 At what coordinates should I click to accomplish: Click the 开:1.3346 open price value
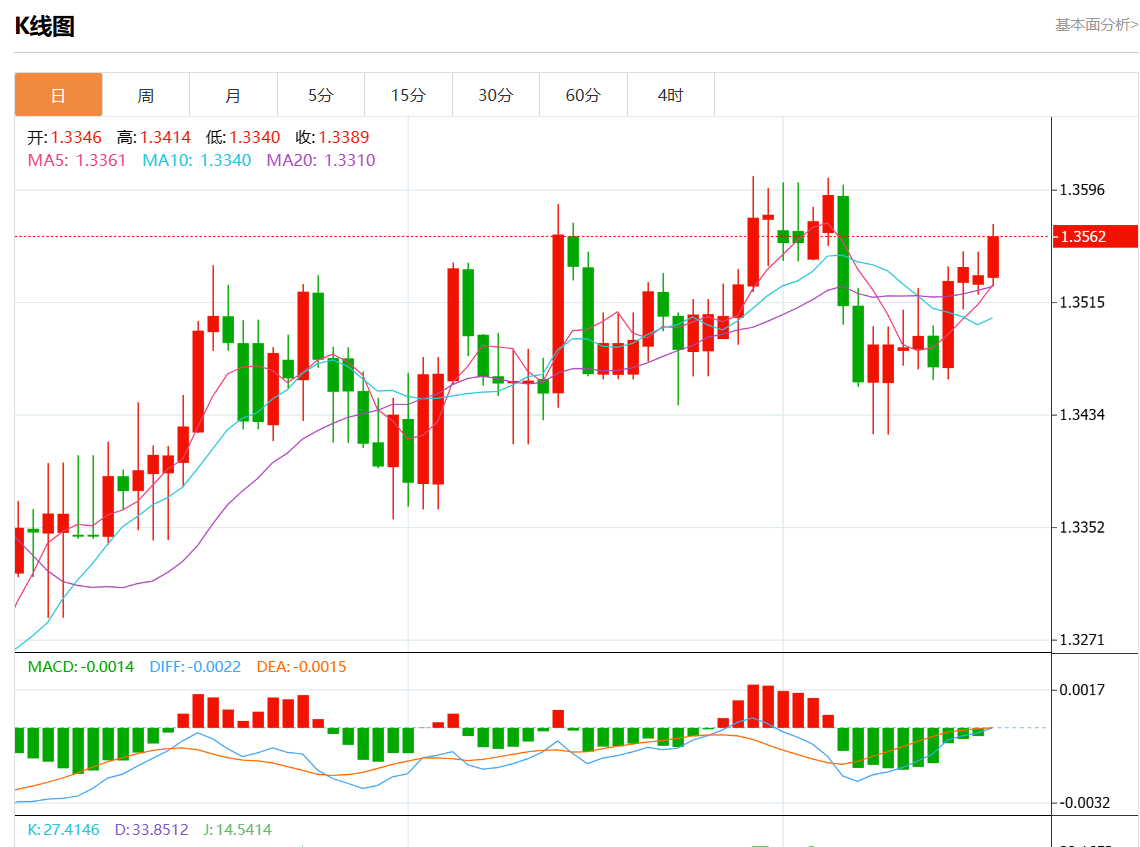pos(65,137)
